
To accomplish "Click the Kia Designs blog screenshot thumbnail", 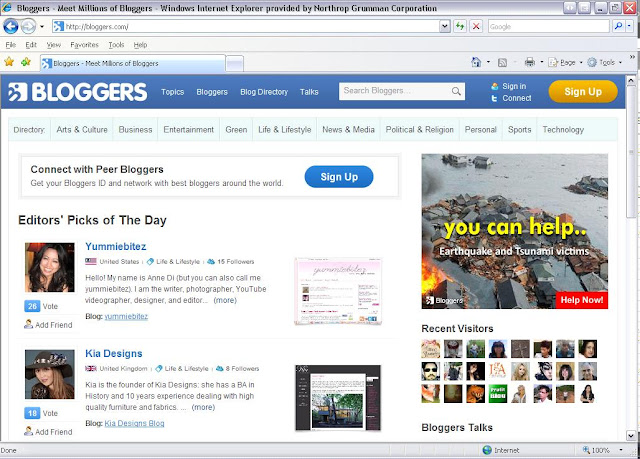I will pyautogui.click(x=338, y=398).
